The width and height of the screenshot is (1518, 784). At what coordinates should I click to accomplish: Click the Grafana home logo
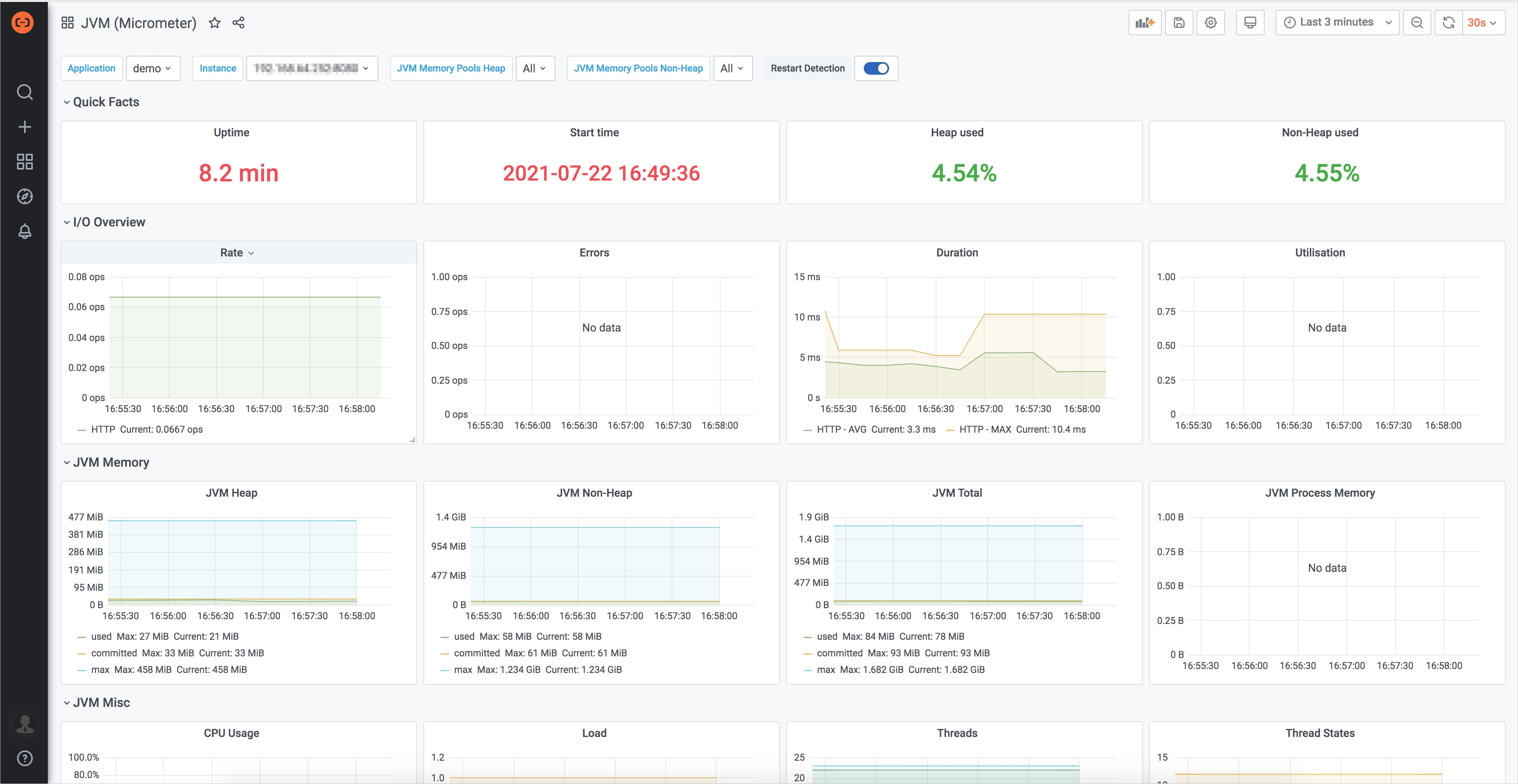[23, 23]
